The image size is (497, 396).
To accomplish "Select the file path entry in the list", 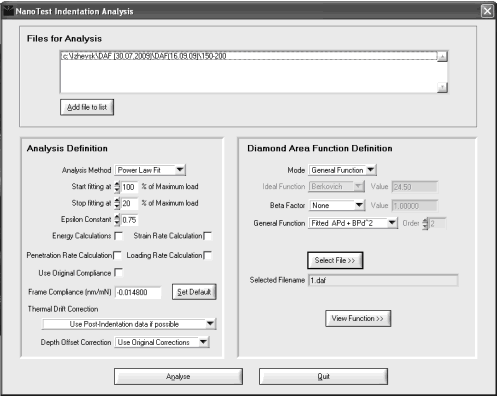I will [249, 56].
